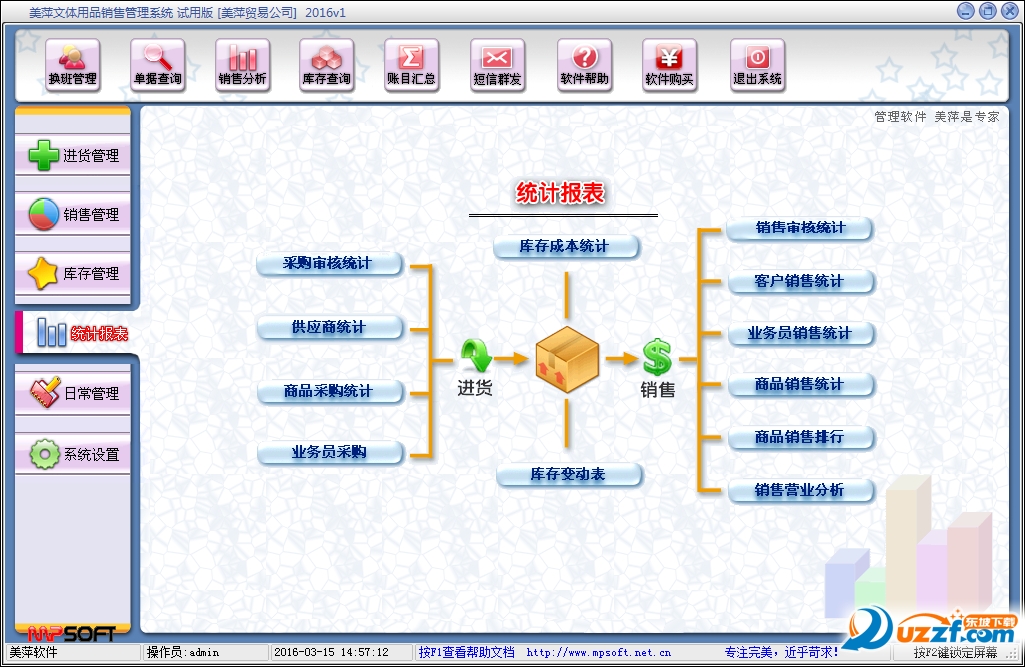Maximize the application window
The height and width of the screenshot is (667, 1025).
(x=988, y=11)
